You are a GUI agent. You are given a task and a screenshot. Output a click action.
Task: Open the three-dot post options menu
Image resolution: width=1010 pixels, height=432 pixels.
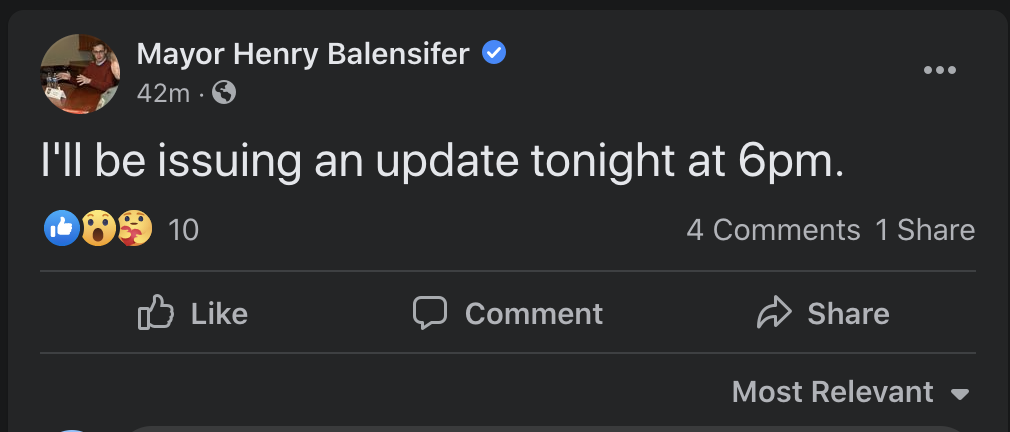pos(940,70)
